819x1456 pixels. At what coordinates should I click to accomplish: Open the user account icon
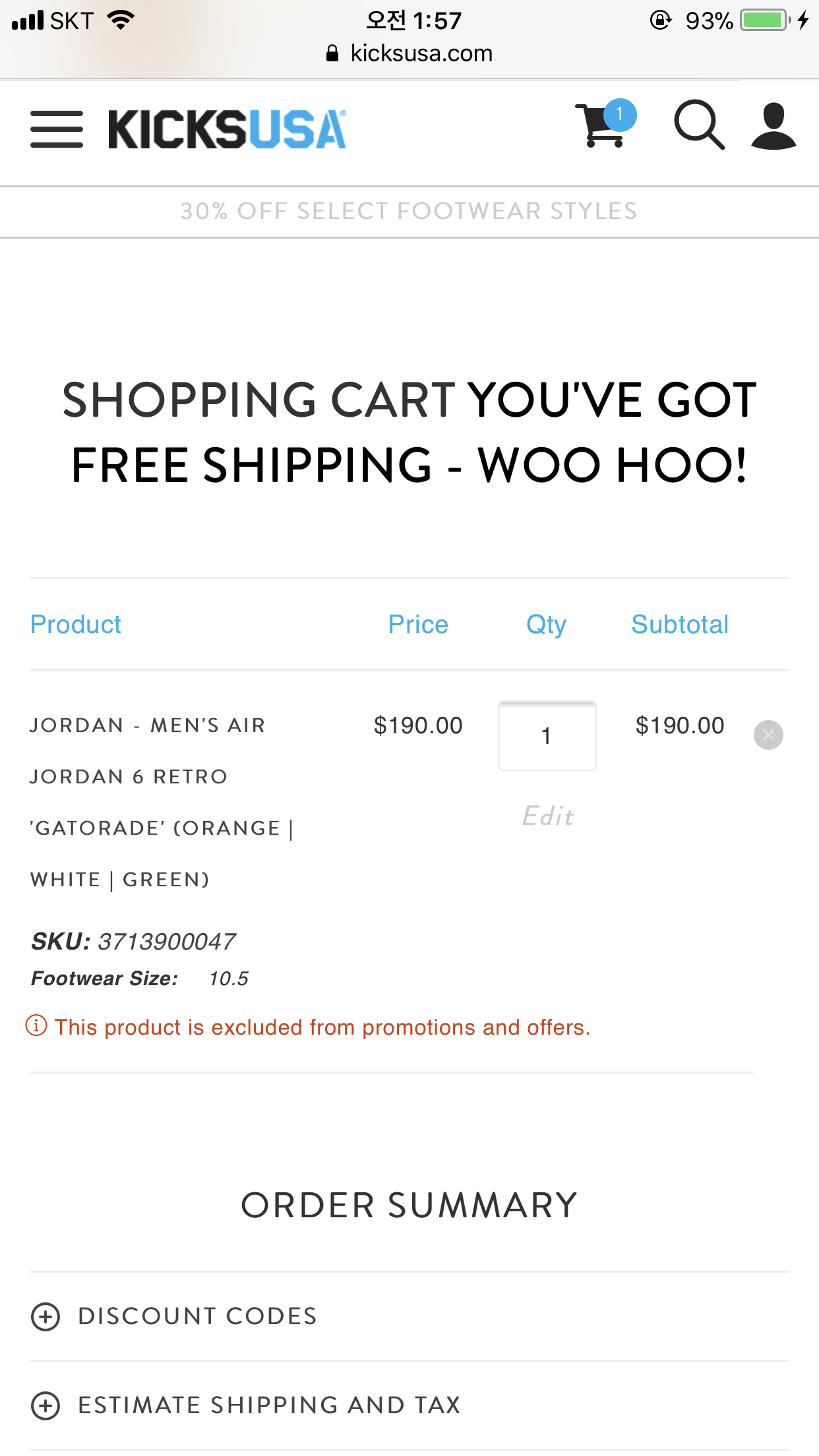(773, 126)
